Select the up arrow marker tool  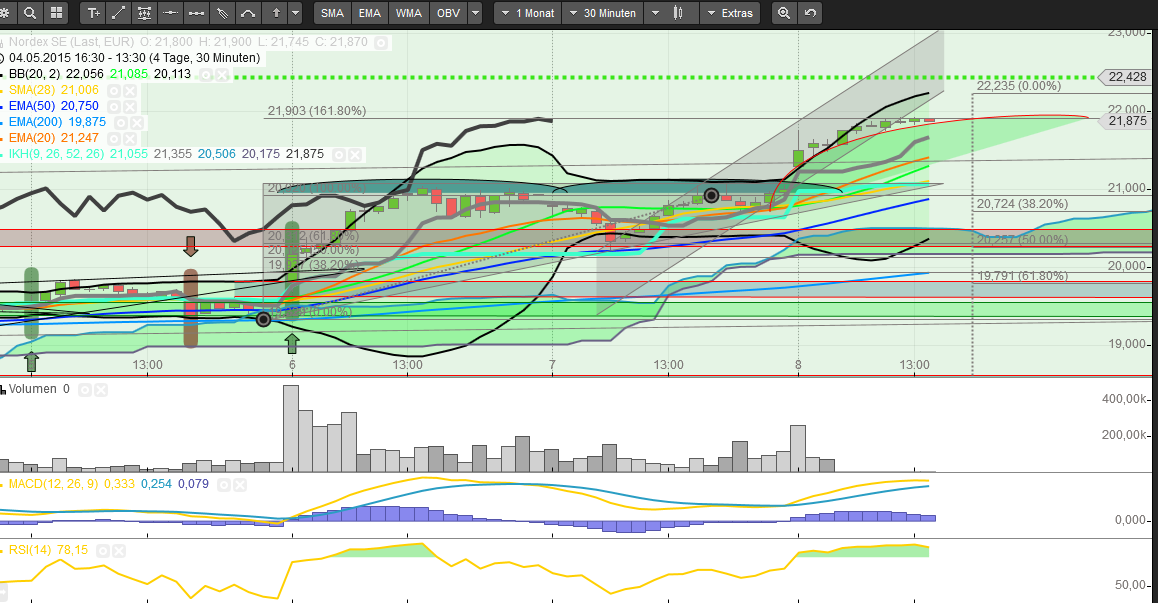click(x=276, y=13)
